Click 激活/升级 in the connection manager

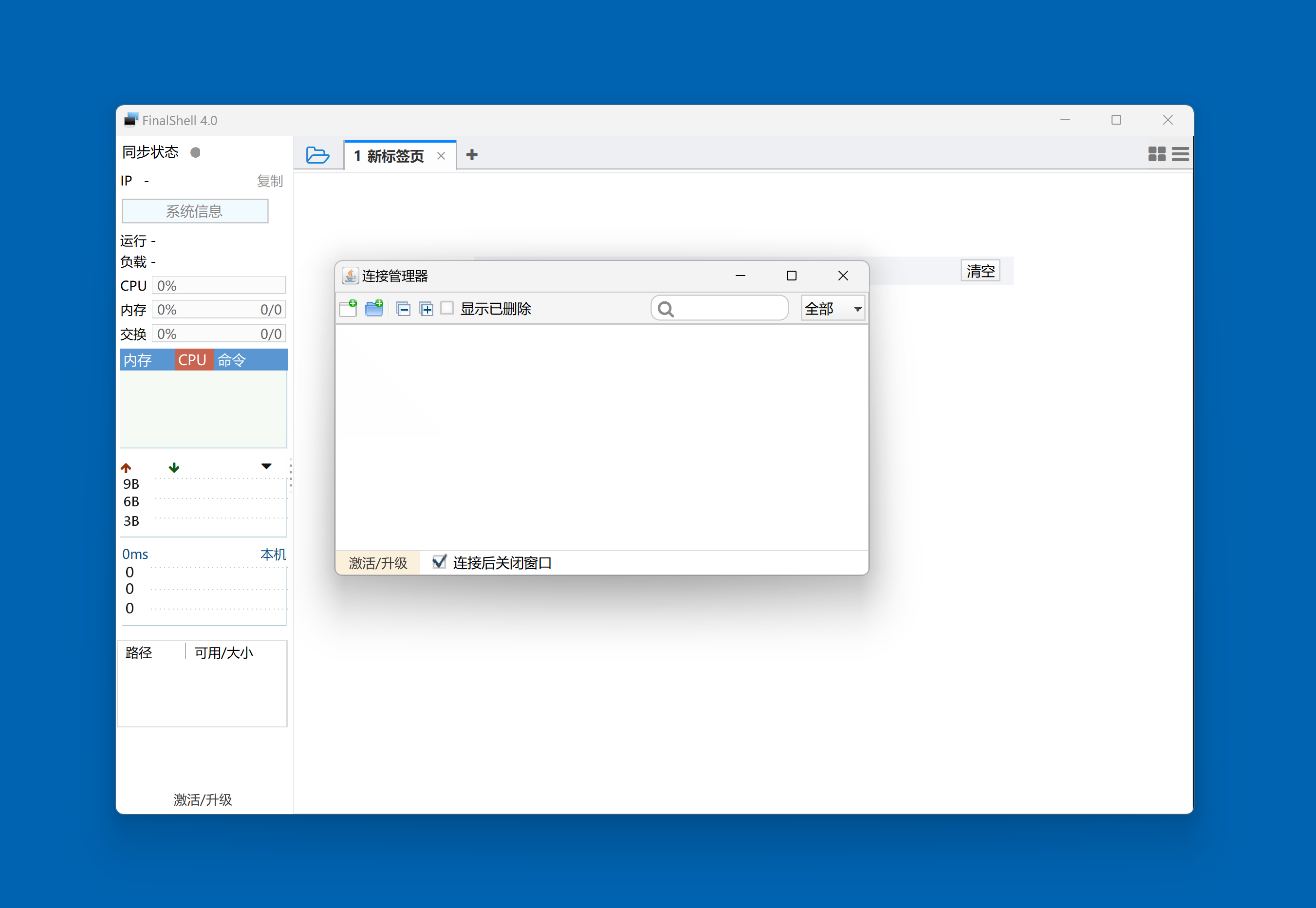click(378, 563)
